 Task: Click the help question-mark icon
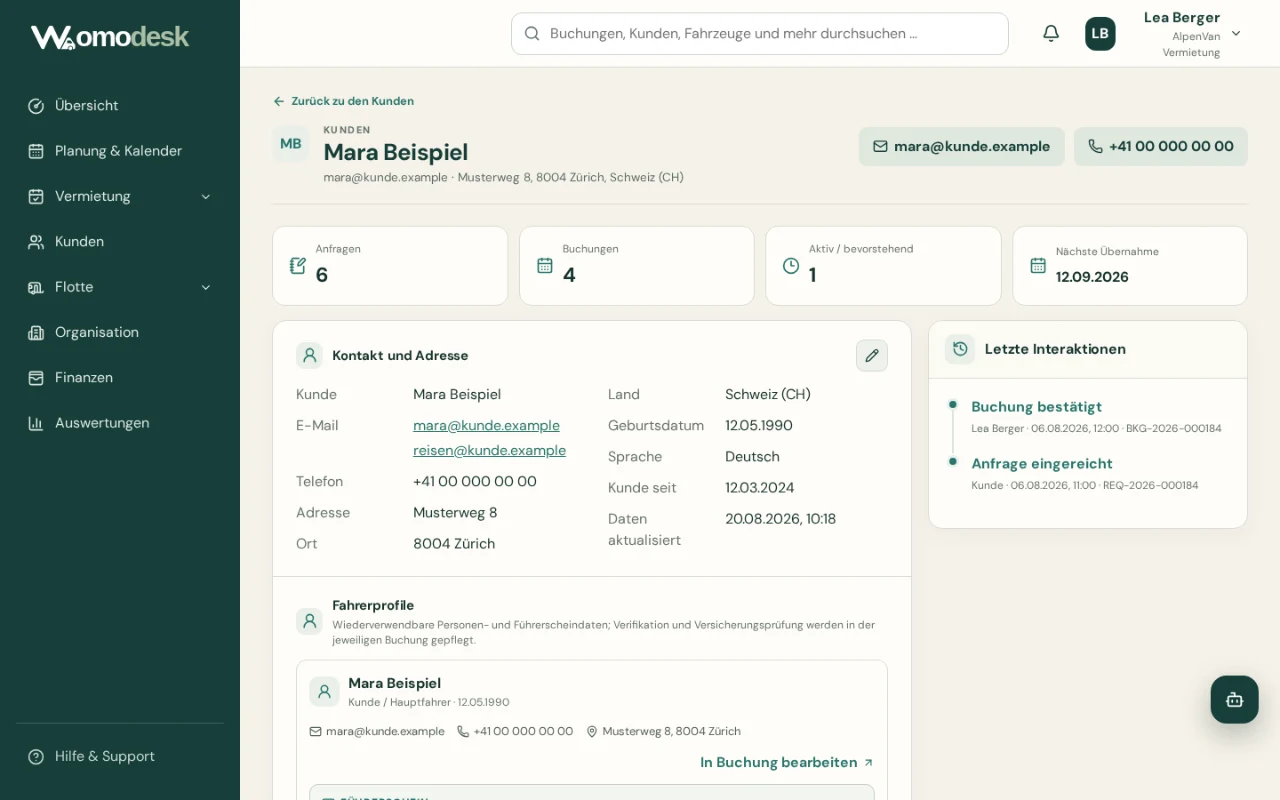pyautogui.click(x=36, y=756)
